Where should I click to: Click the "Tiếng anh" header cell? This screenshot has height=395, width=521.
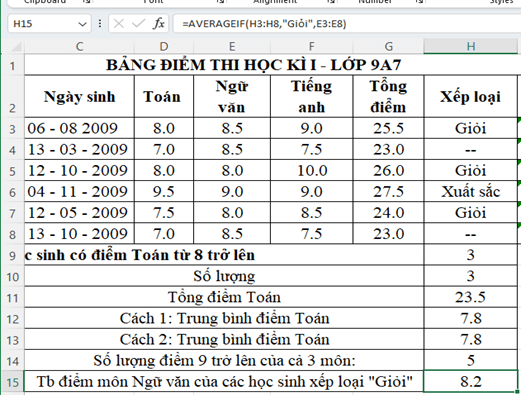(311, 96)
